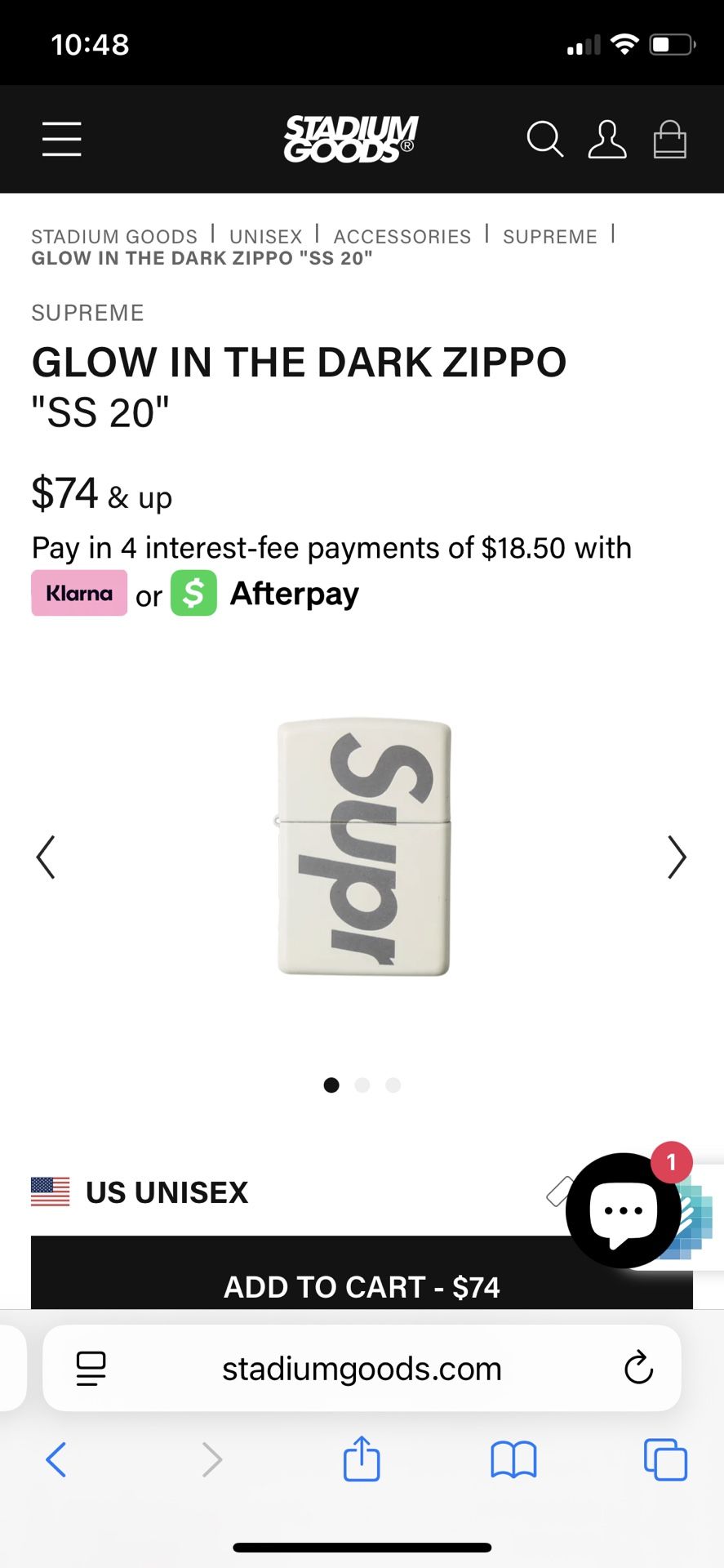Image resolution: width=724 pixels, height=1568 pixels.
Task: Open the hamburger navigation menu
Action: [61, 139]
